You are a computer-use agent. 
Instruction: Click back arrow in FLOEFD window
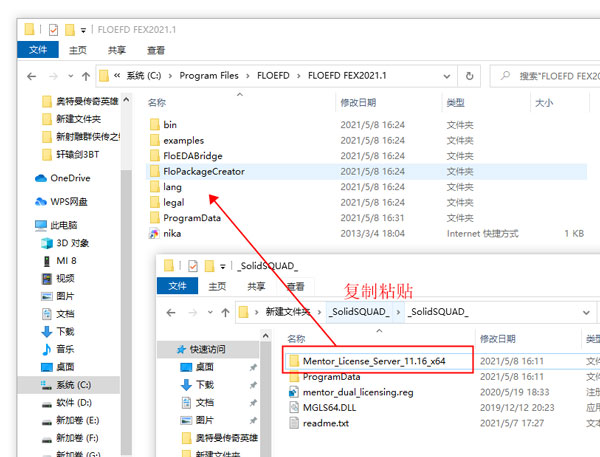pos(31,76)
